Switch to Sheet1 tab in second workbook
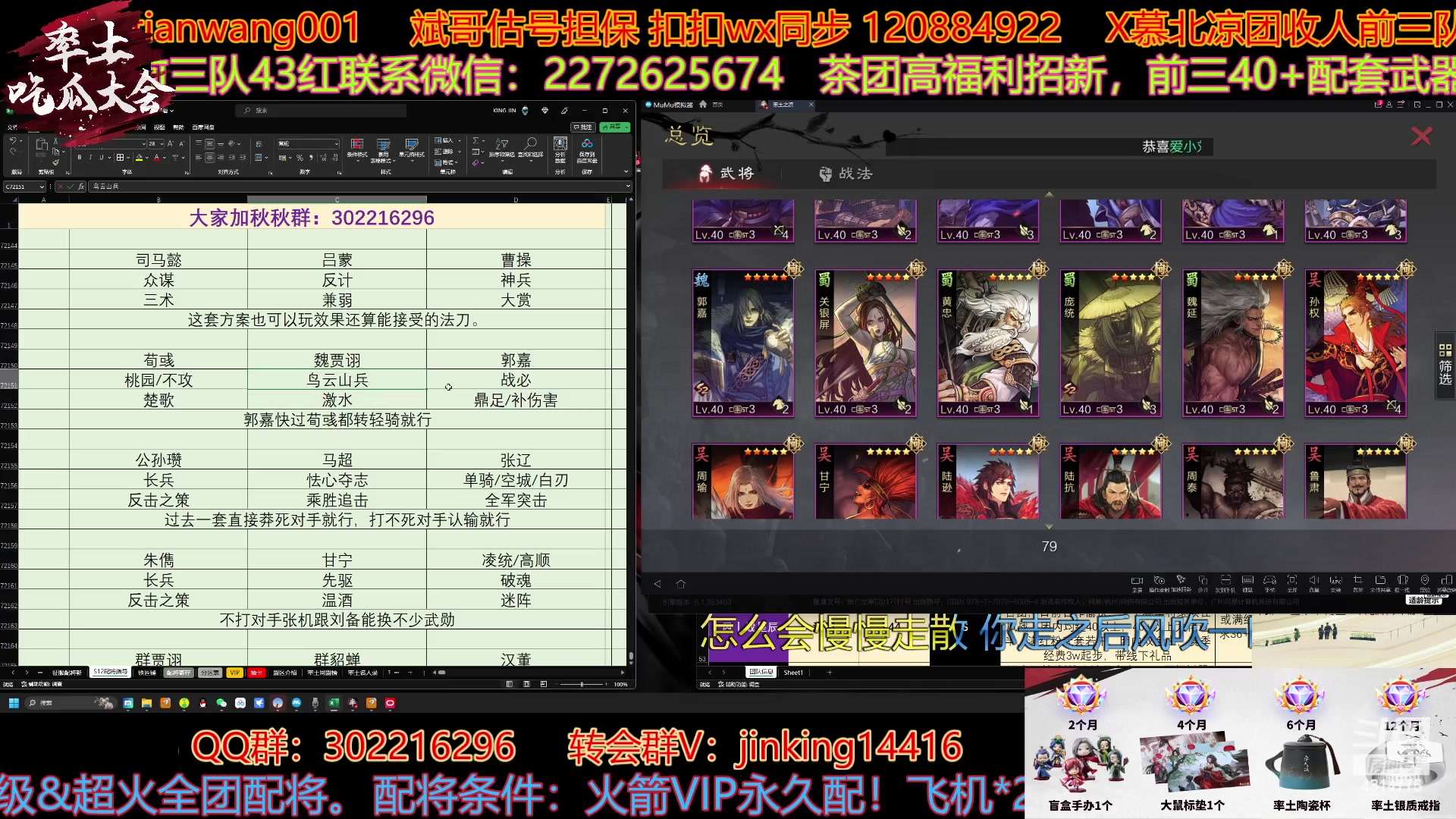 [x=793, y=673]
